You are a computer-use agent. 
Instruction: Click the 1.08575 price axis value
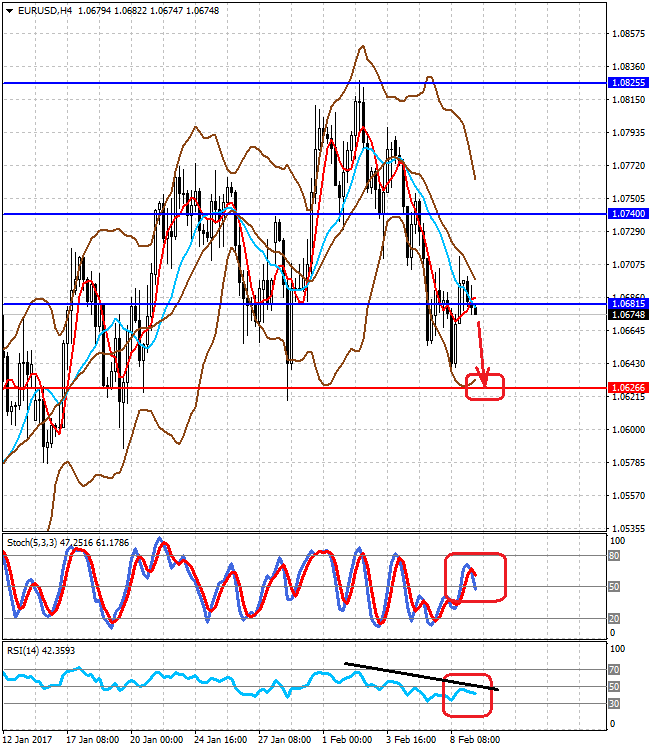pyautogui.click(x=628, y=34)
